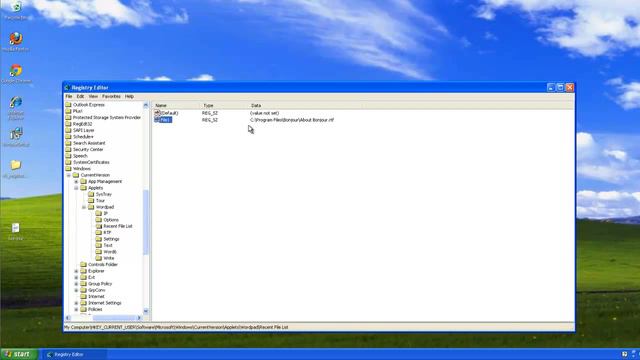Click the system tray icon on taskbar
The width and height of the screenshot is (640, 360).
[x=624, y=354]
